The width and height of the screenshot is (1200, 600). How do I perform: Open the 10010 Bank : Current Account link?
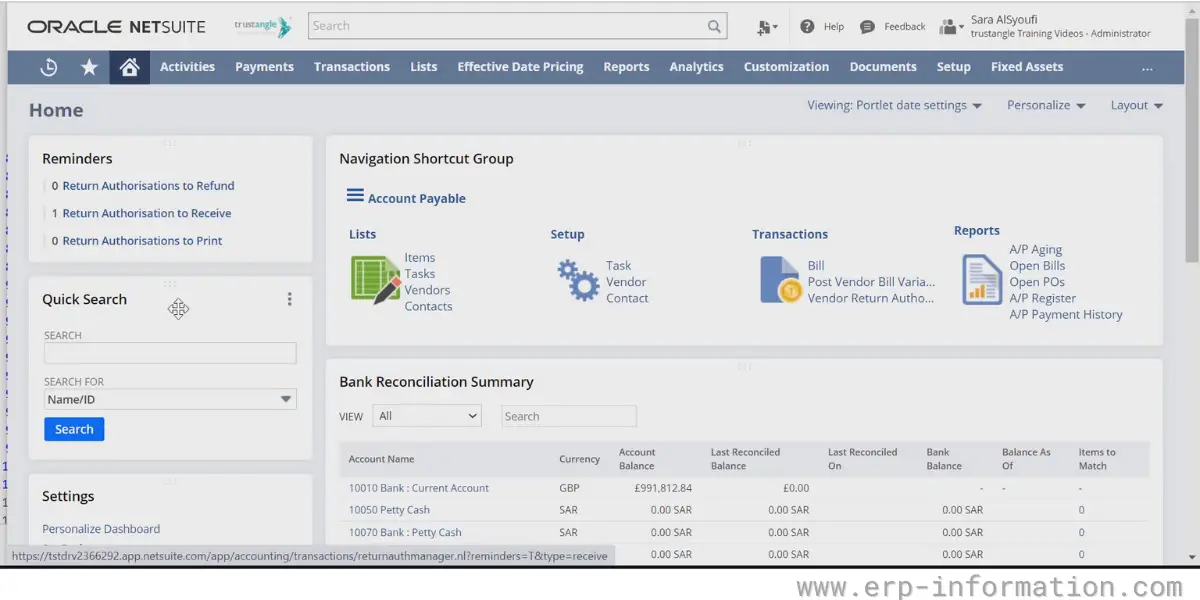(419, 488)
